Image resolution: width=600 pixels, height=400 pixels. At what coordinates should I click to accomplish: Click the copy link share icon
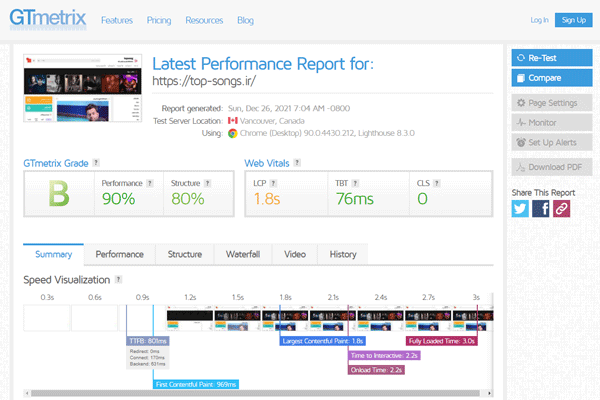(x=562, y=208)
